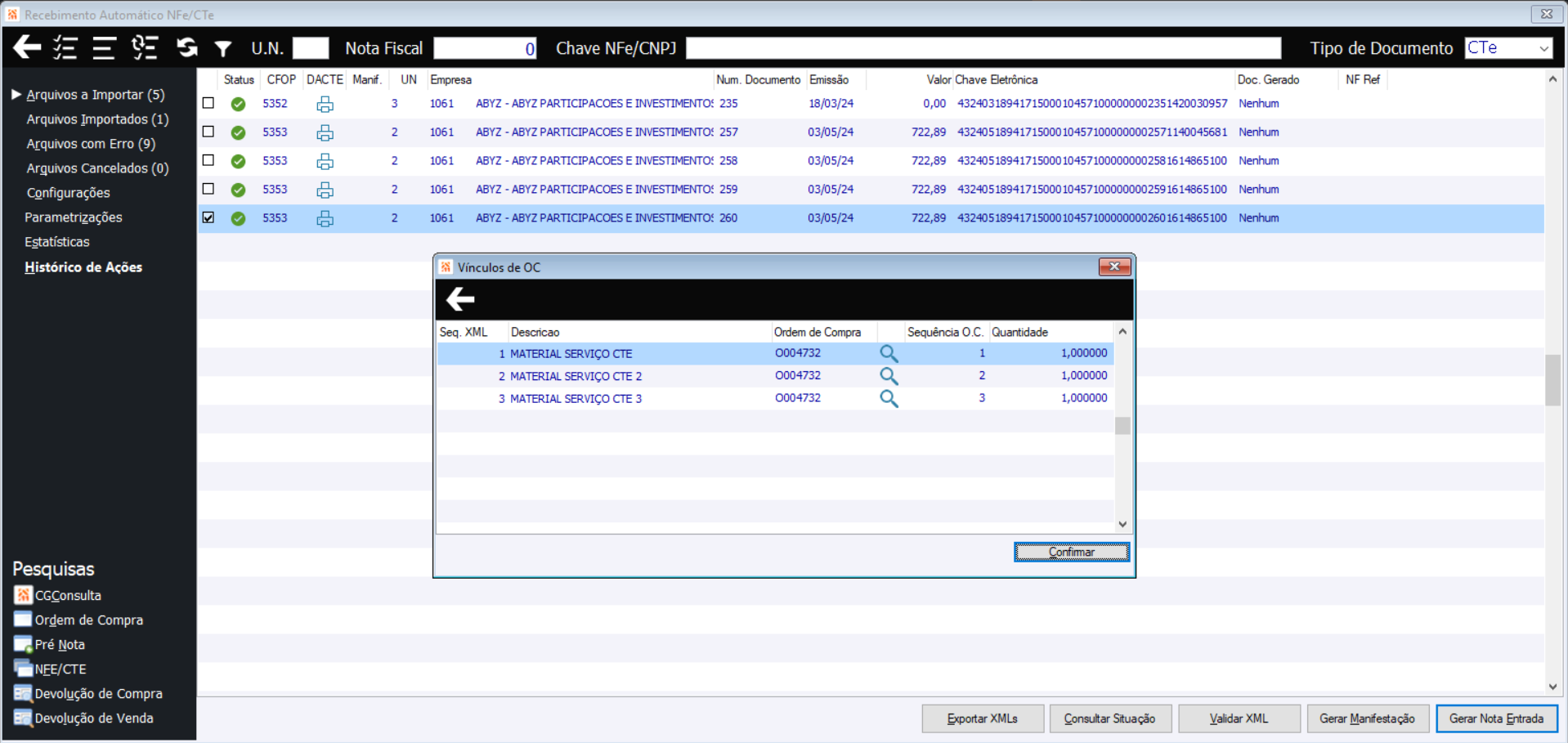Print the DACTE for document 257

pos(325,132)
